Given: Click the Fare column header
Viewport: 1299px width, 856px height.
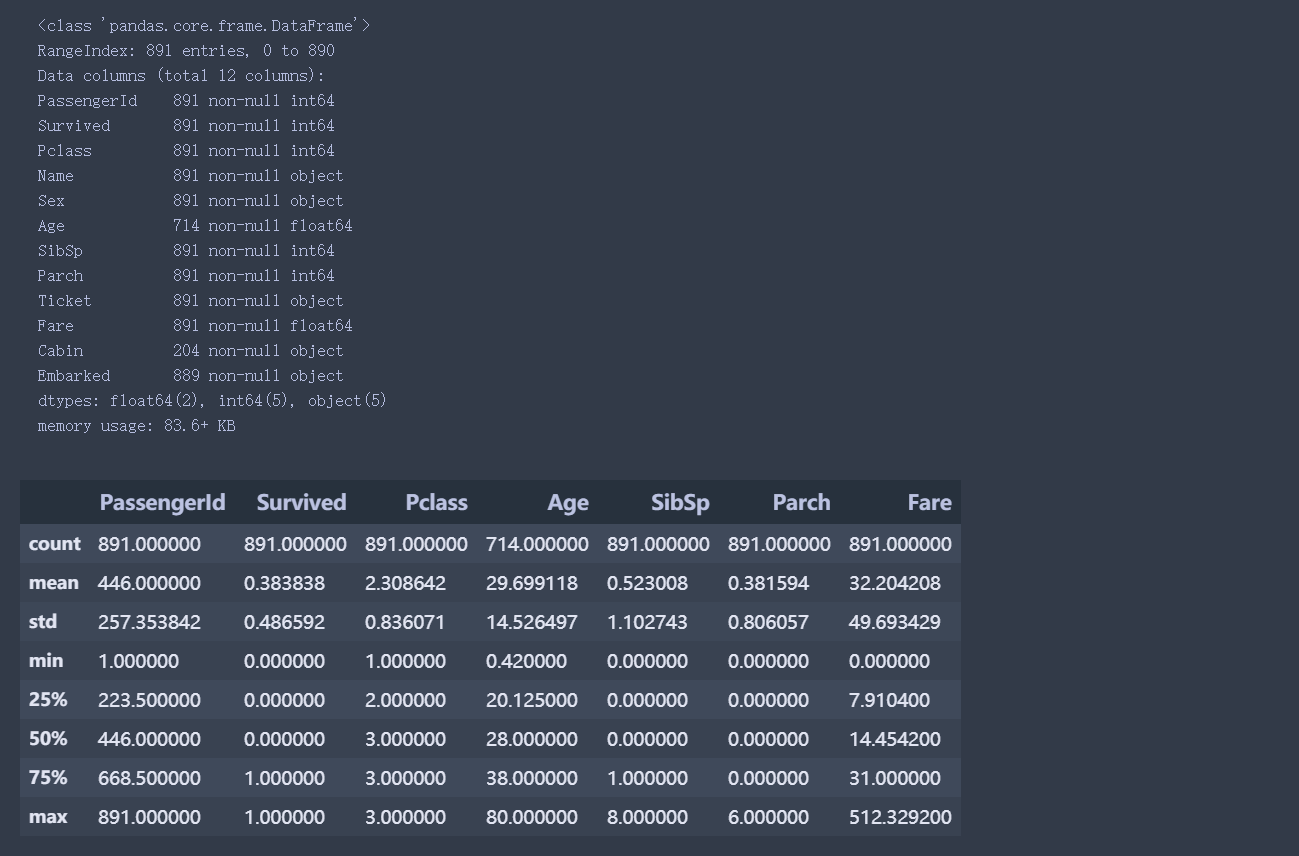Looking at the screenshot, I should tap(929, 502).
